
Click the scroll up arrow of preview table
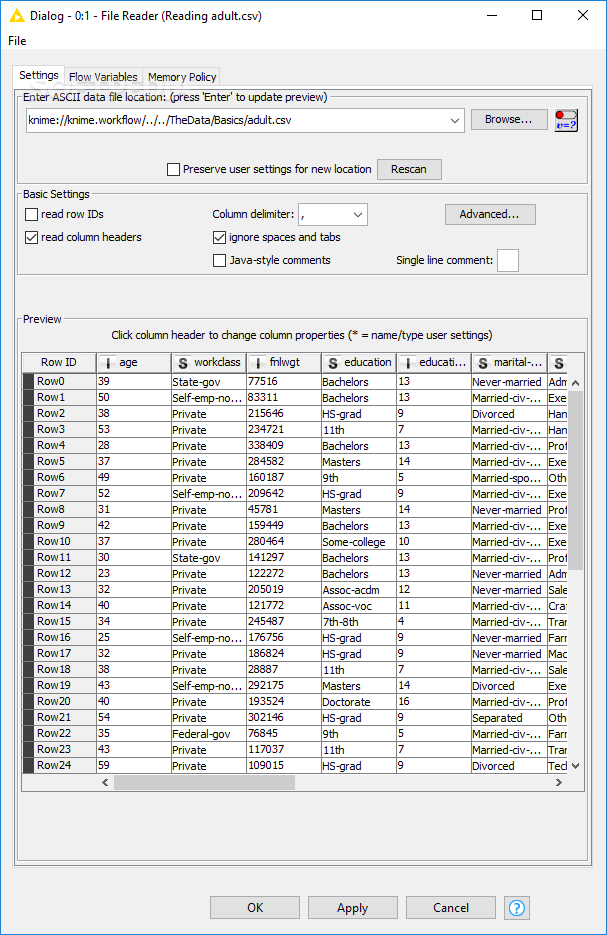pyautogui.click(x=575, y=383)
